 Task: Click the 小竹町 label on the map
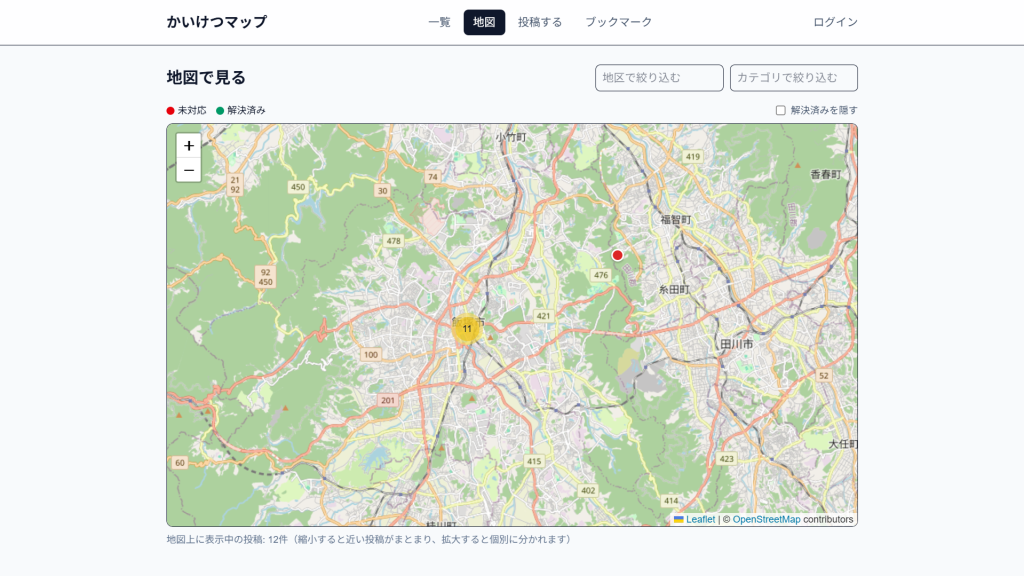511,137
